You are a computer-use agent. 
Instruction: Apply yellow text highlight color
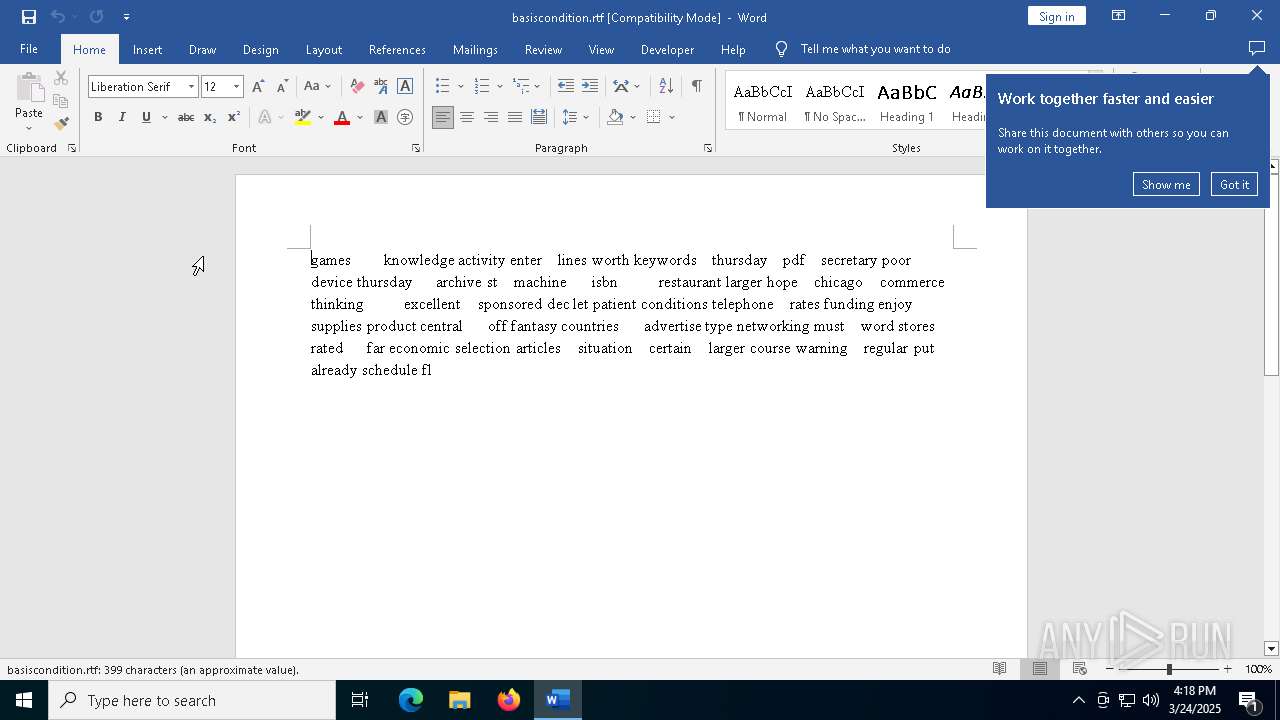[x=303, y=118]
